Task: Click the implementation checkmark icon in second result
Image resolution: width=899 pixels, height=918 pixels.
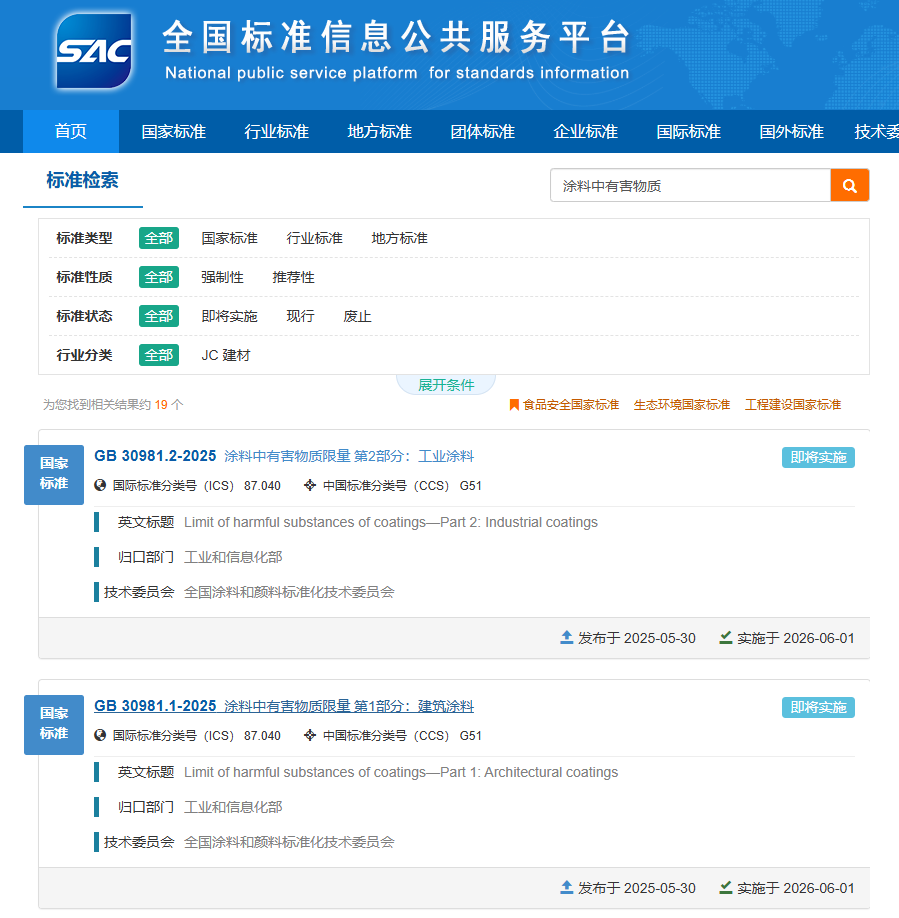Action: pyautogui.click(x=726, y=887)
